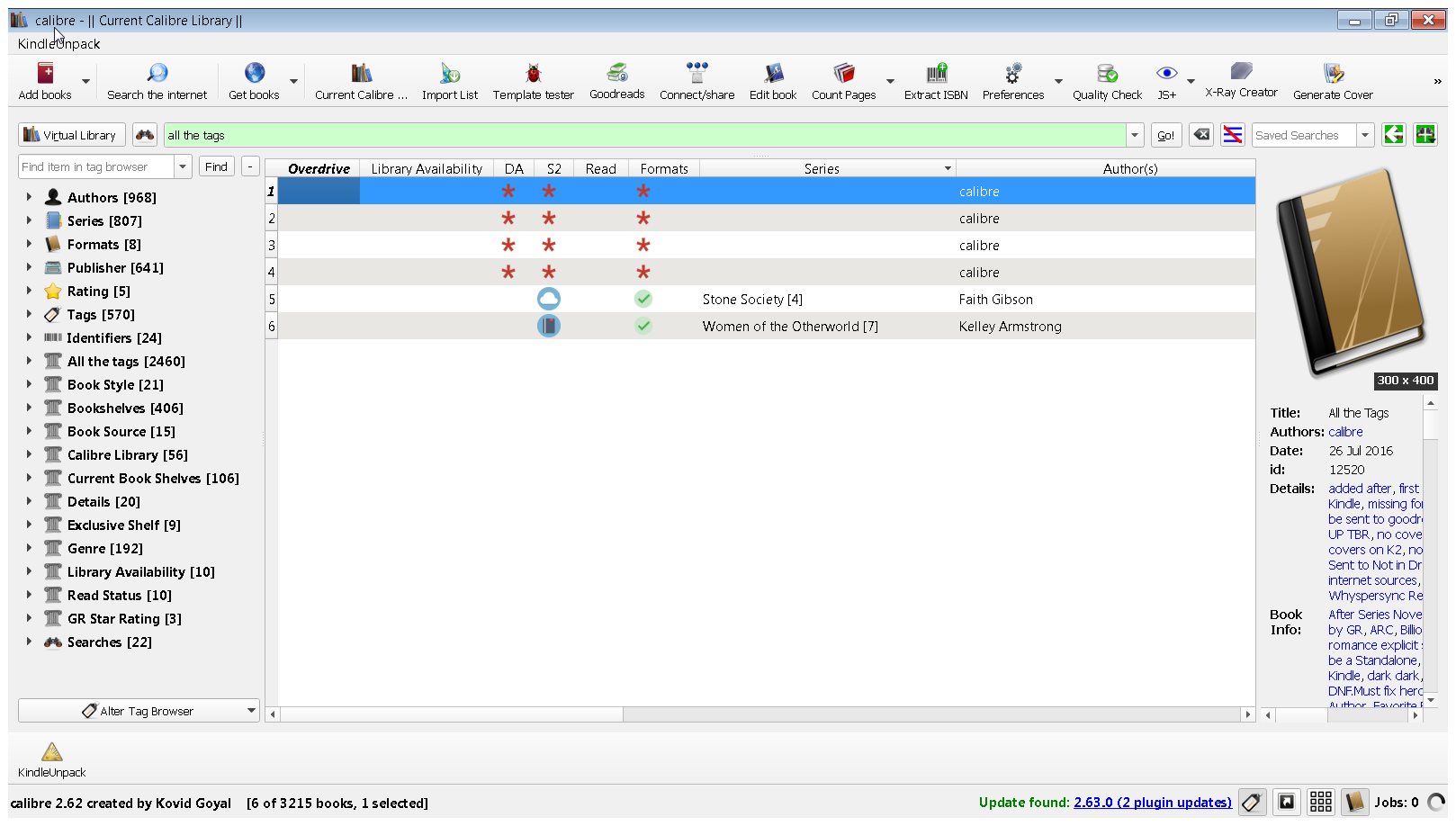Expand the Genre [192] category
1456x826 pixels.
click(29, 548)
